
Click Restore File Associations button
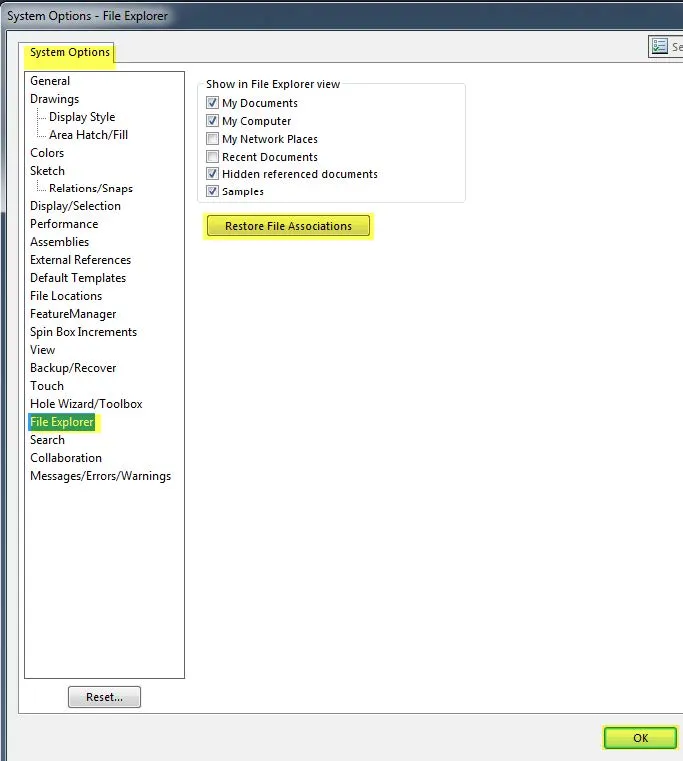point(288,226)
